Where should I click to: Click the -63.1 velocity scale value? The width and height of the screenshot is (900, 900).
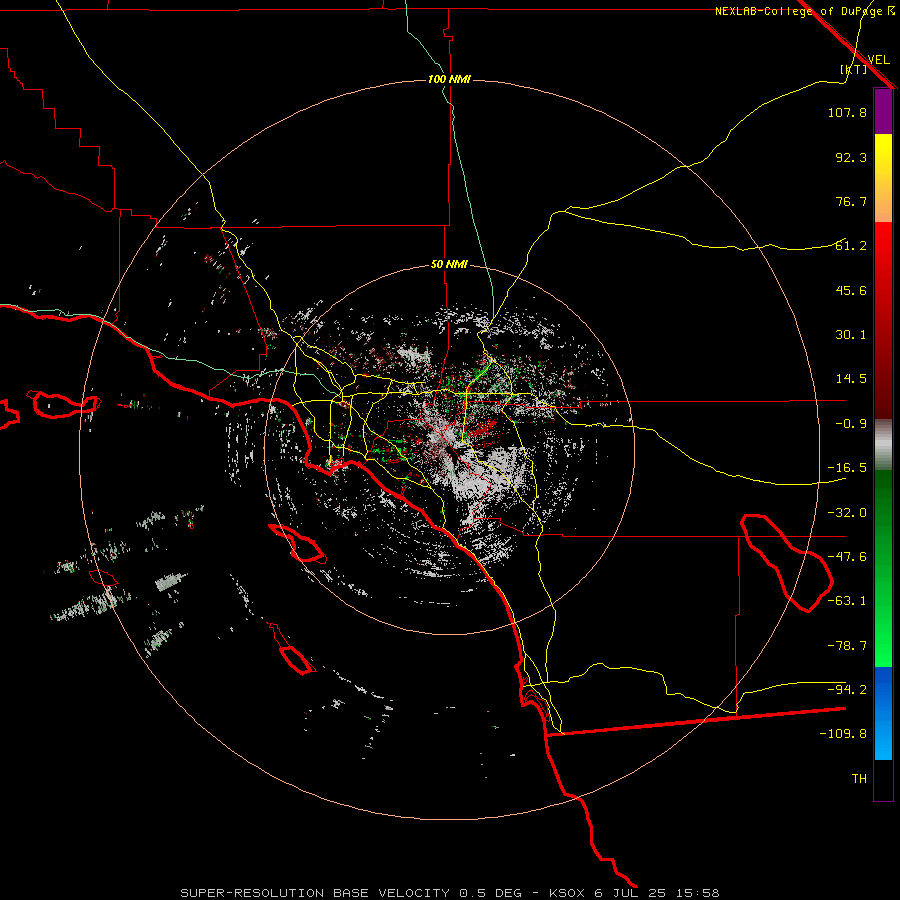(x=847, y=601)
